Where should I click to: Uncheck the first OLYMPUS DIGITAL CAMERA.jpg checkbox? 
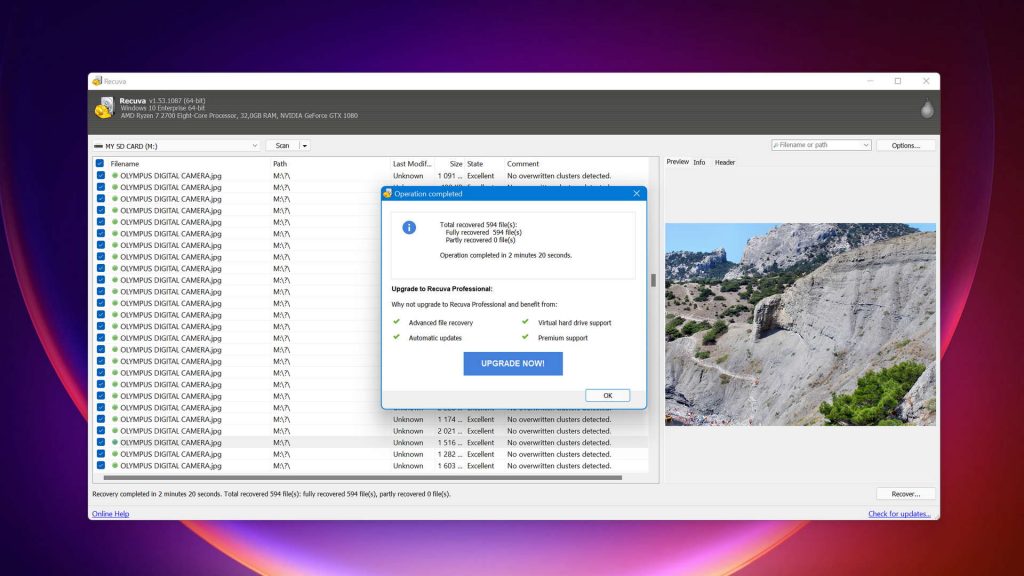point(100,175)
